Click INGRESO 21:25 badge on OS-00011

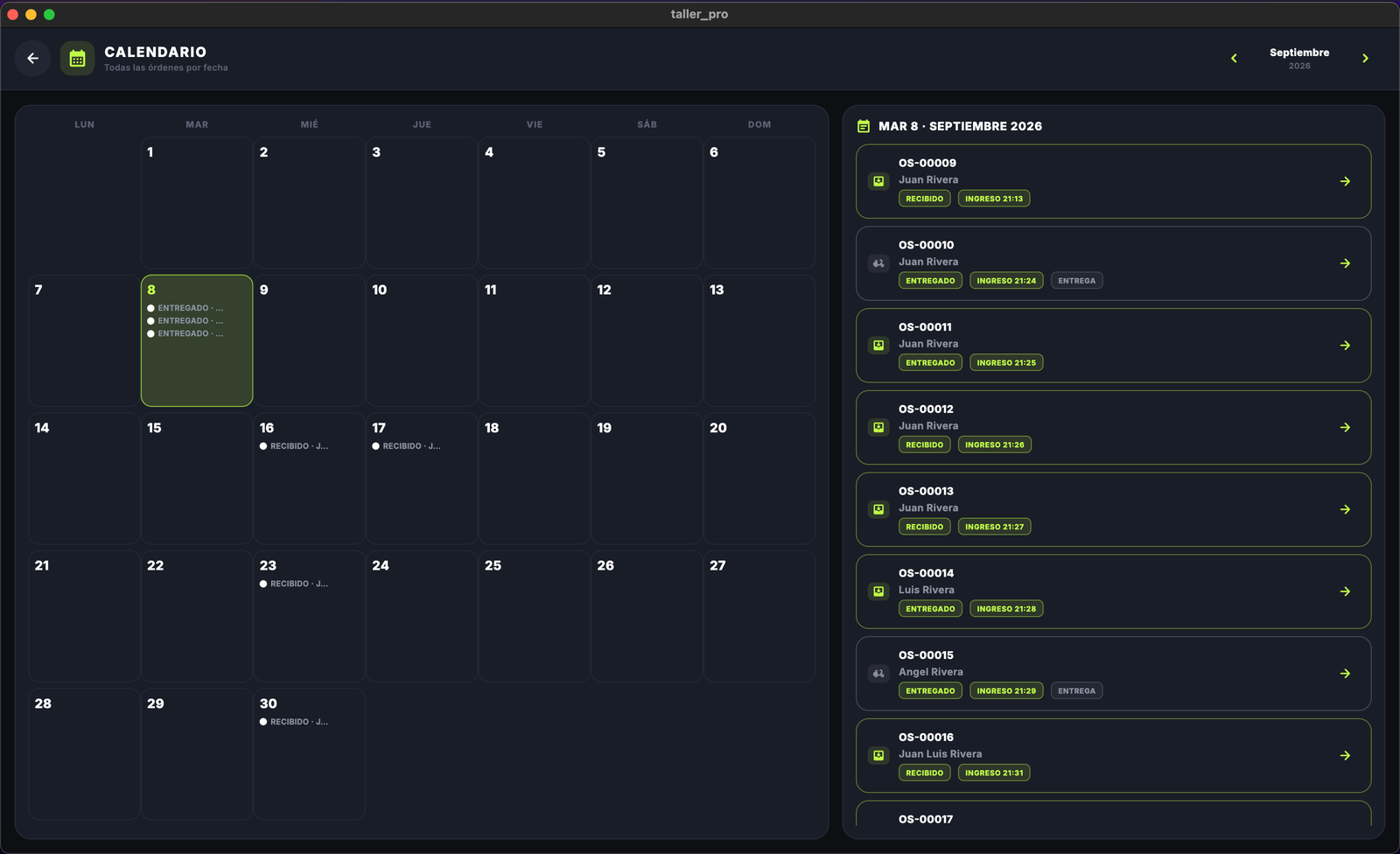[1006, 363]
